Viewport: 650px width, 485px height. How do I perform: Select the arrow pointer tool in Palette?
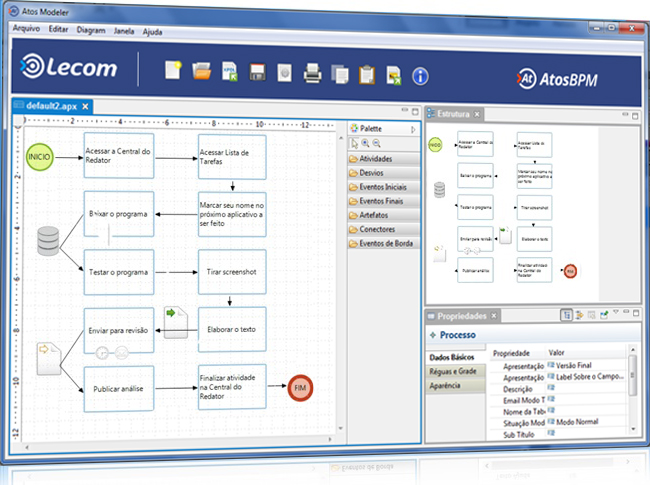[x=354, y=144]
